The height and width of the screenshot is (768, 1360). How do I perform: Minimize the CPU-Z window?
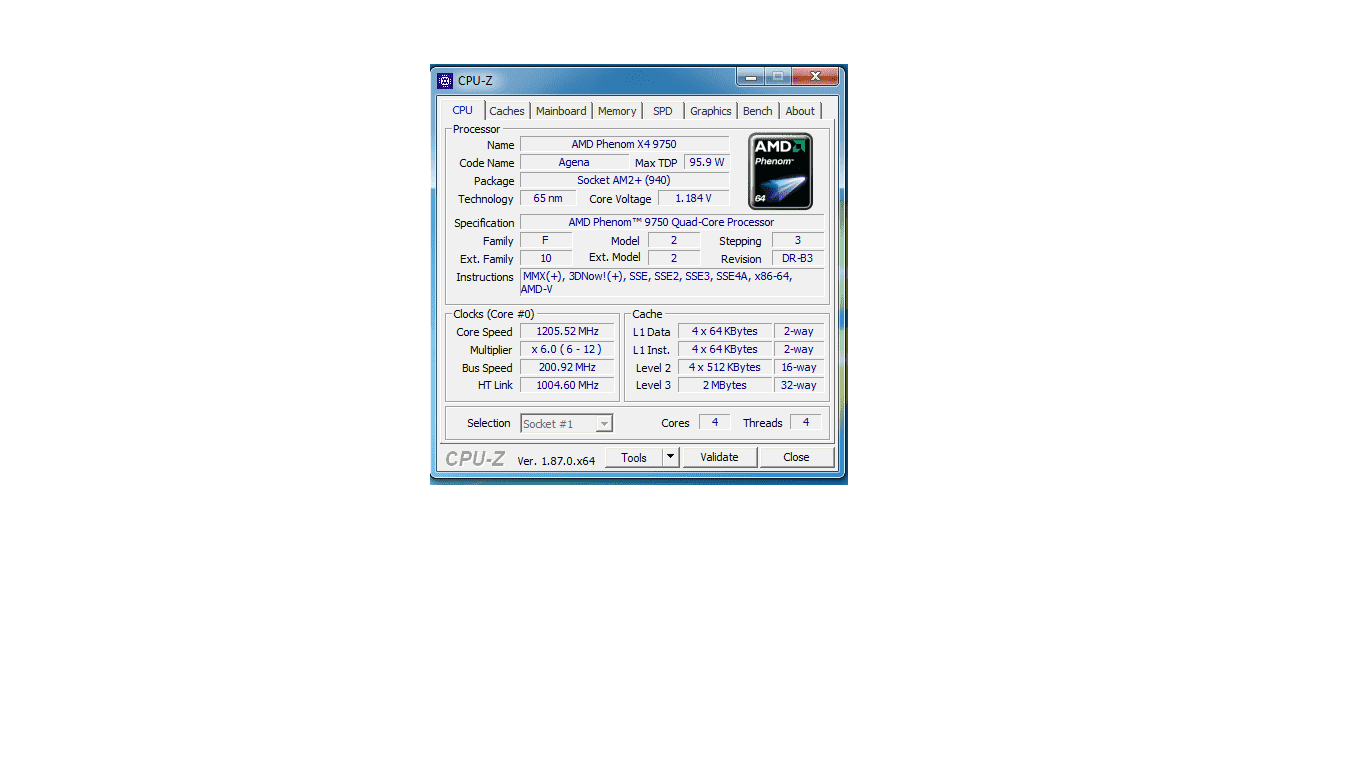(751, 76)
